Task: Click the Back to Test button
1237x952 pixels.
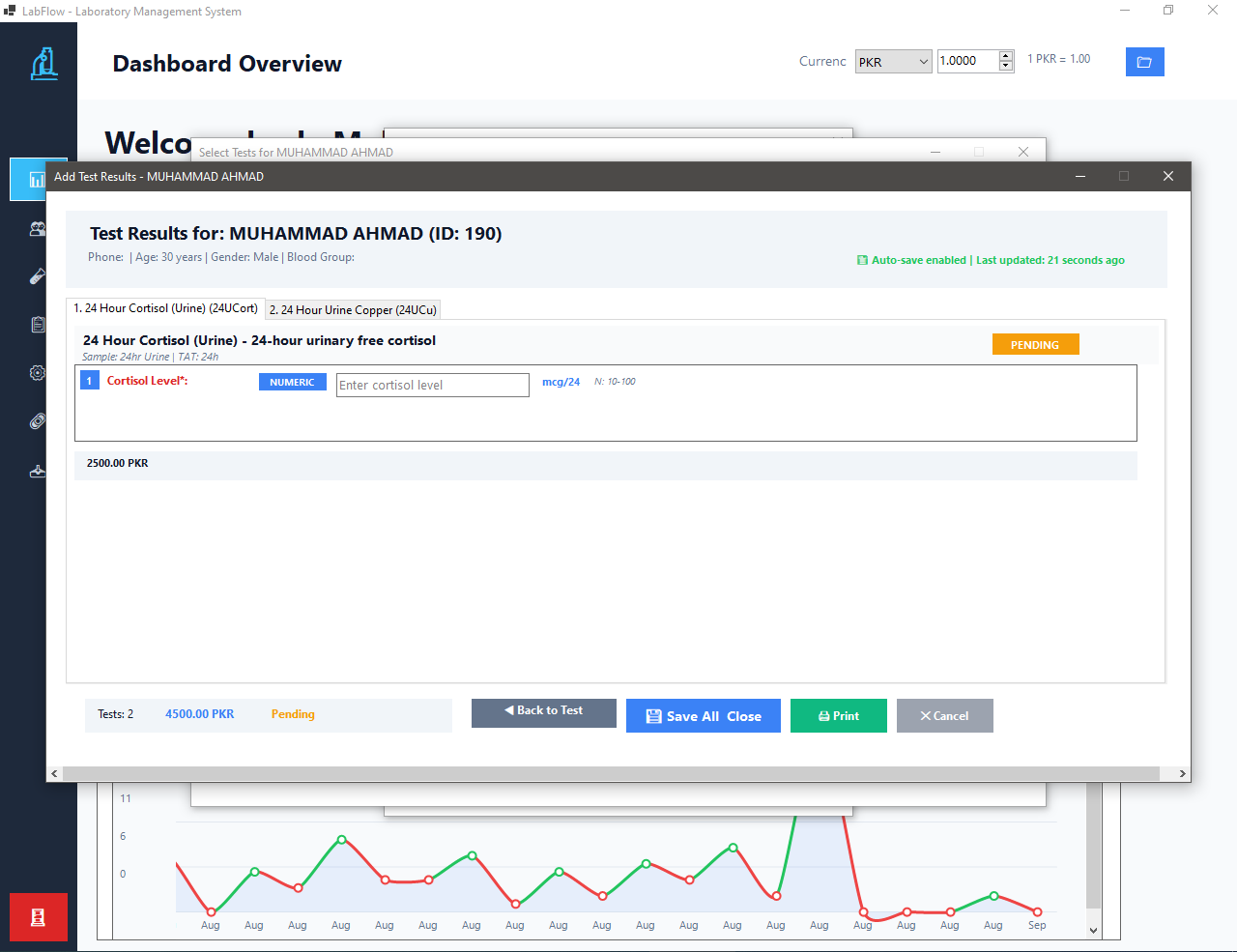Action: [544, 713]
